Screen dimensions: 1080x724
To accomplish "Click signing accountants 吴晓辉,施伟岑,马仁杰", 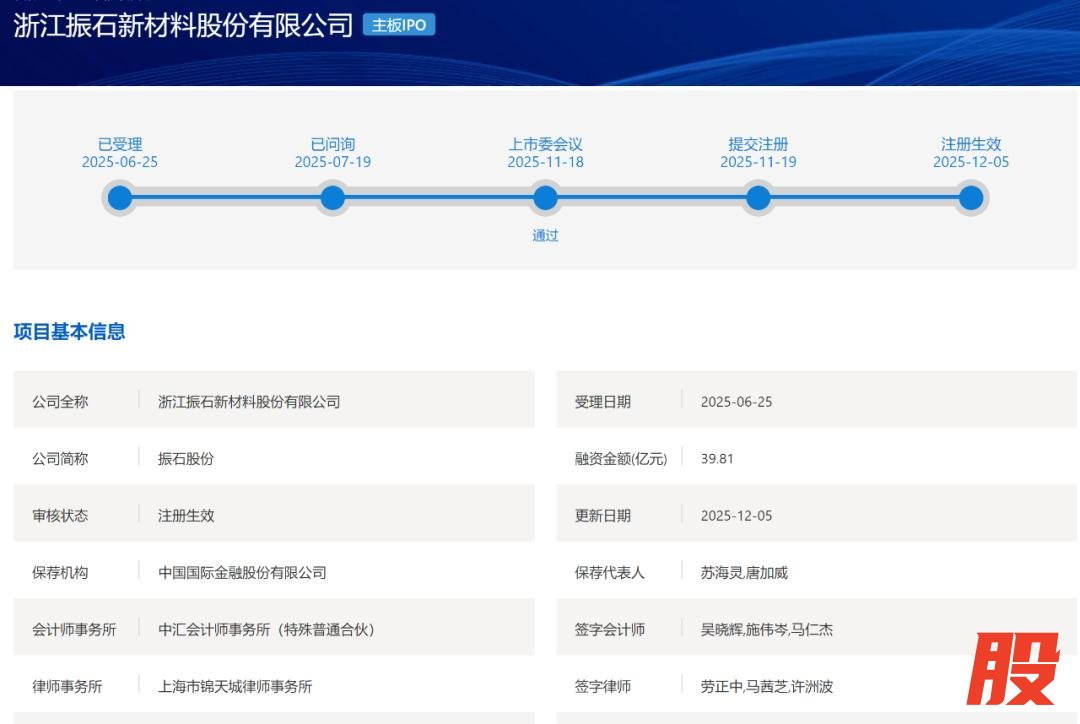I will (x=767, y=630).
